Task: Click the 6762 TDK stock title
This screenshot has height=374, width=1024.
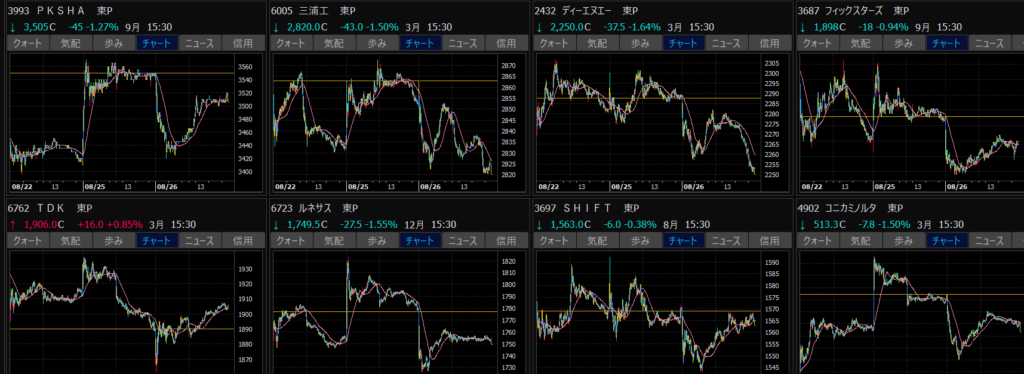Action: click(50, 208)
